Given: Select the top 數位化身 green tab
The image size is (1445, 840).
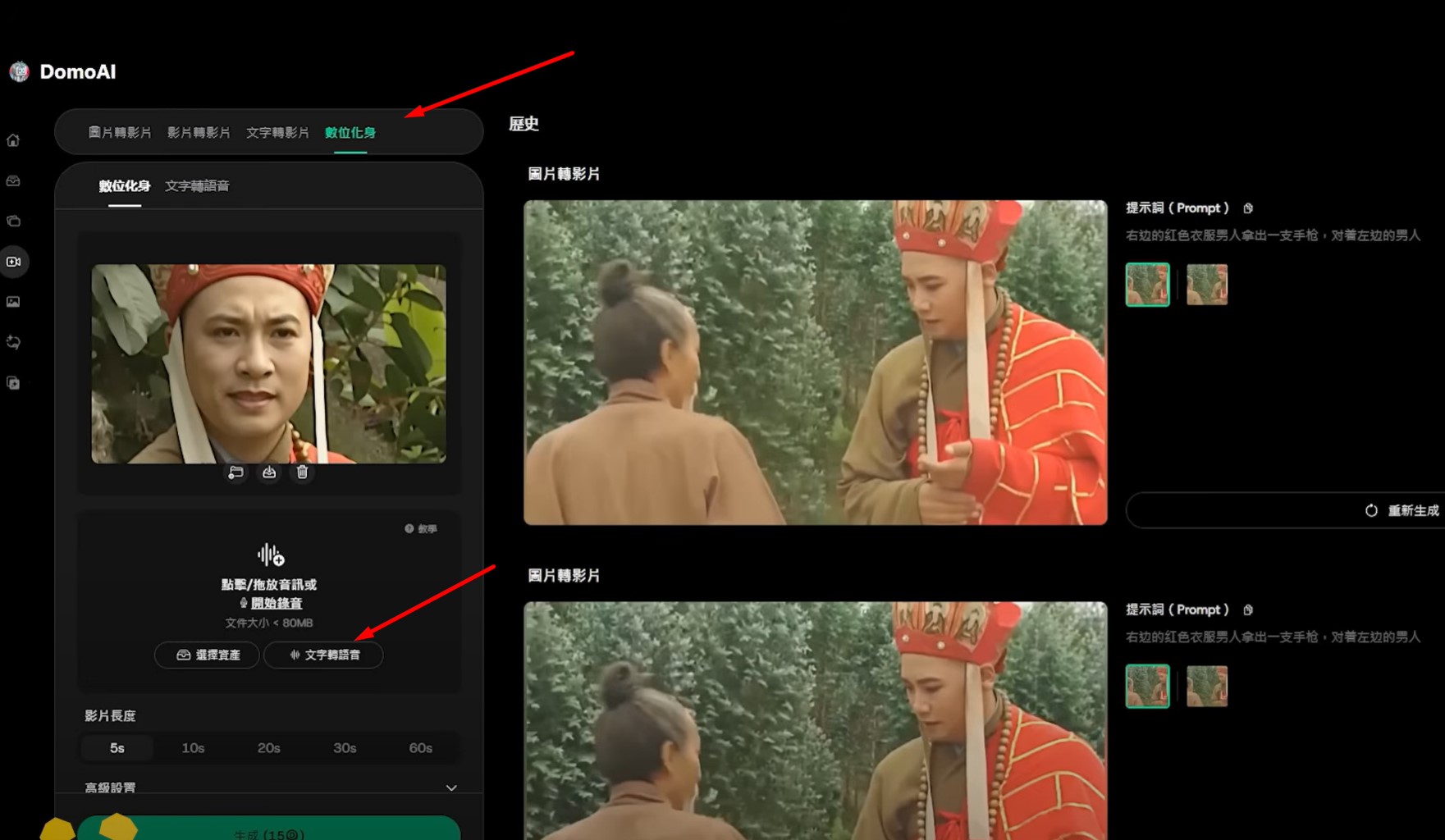Looking at the screenshot, I should point(350,132).
